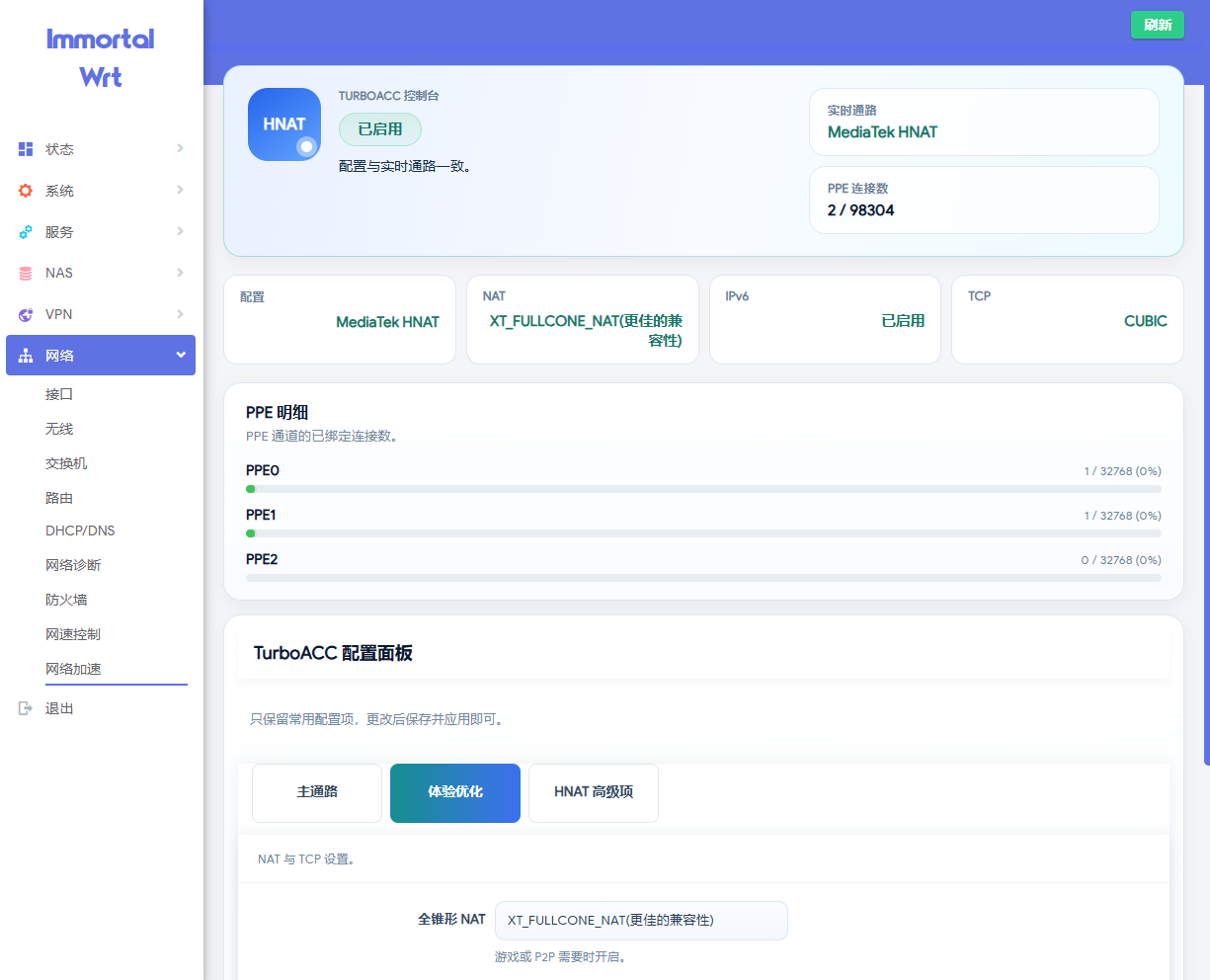1210x980 pixels.
Task: Click the 服务 gears icon
Action: tap(26, 232)
